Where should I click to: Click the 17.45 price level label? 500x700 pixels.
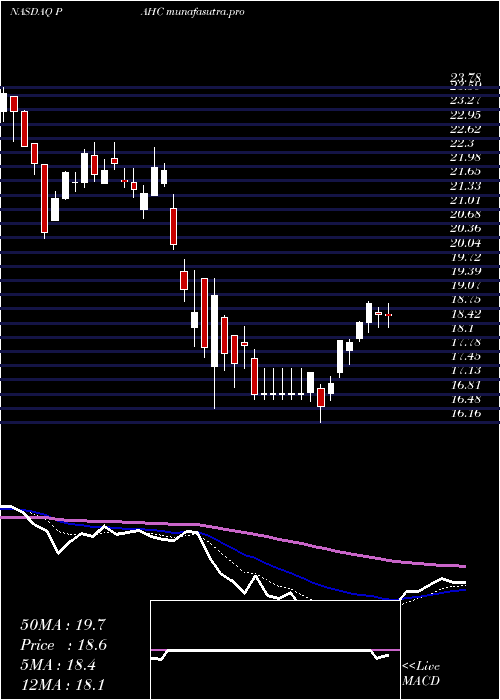467,356
